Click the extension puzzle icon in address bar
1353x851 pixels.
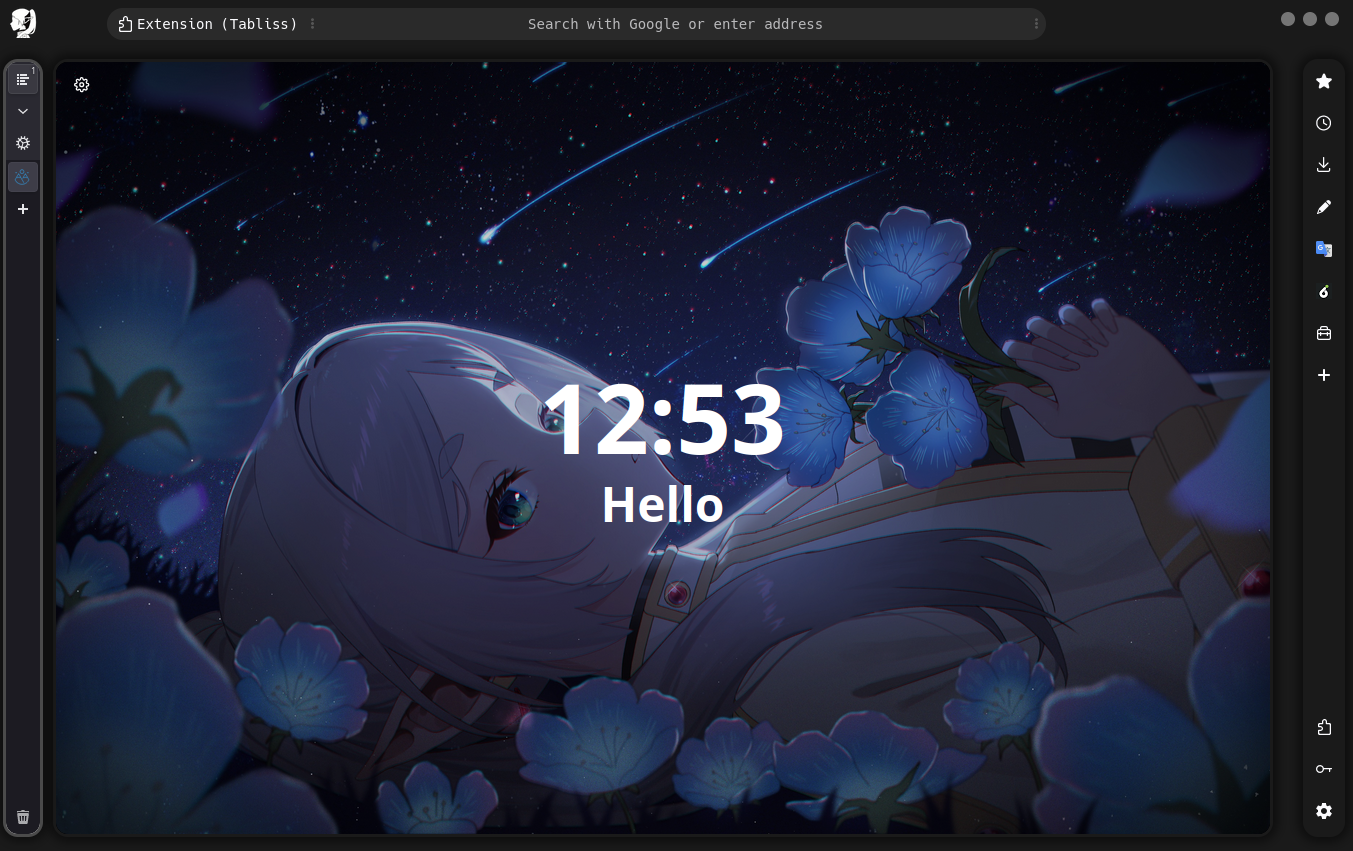point(125,24)
